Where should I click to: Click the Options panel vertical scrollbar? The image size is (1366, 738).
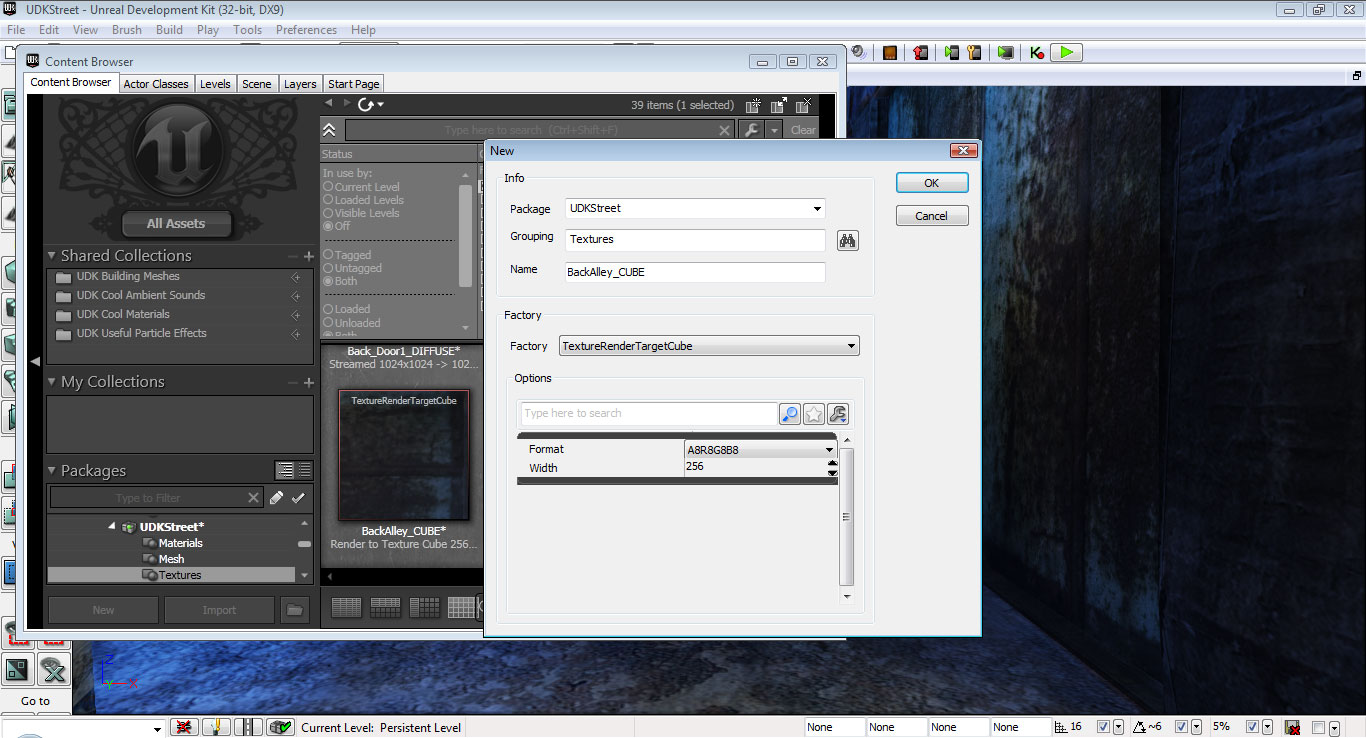click(847, 517)
